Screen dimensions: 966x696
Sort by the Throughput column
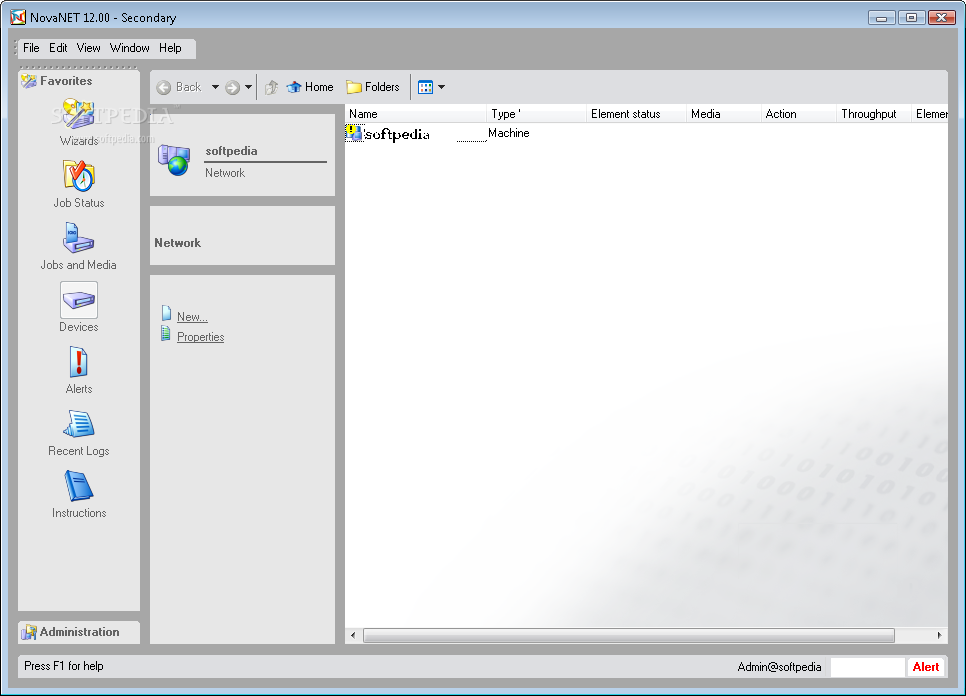pyautogui.click(x=874, y=114)
